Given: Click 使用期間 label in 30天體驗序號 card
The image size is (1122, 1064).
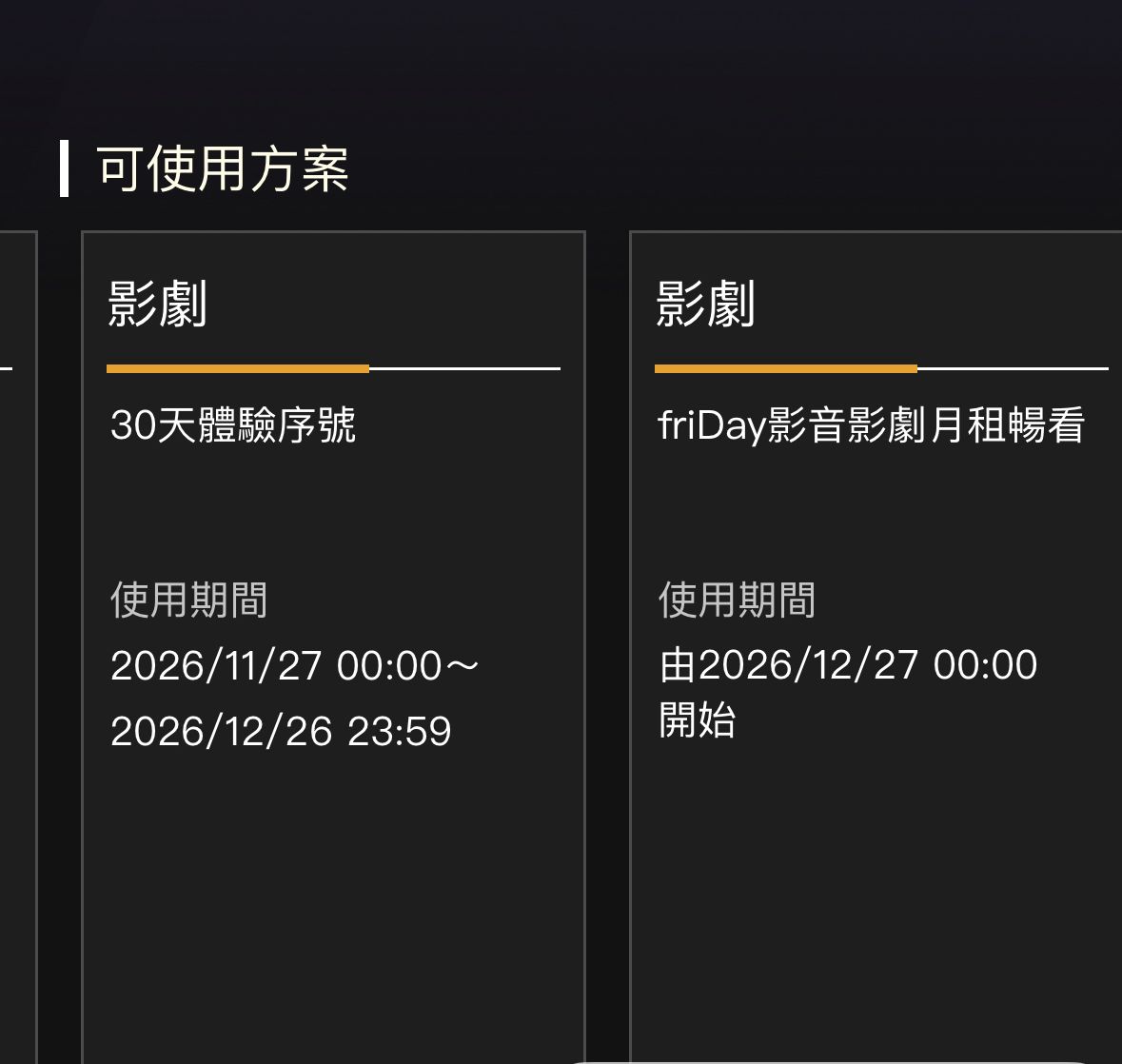Looking at the screenshot, I should coord(188,601).
